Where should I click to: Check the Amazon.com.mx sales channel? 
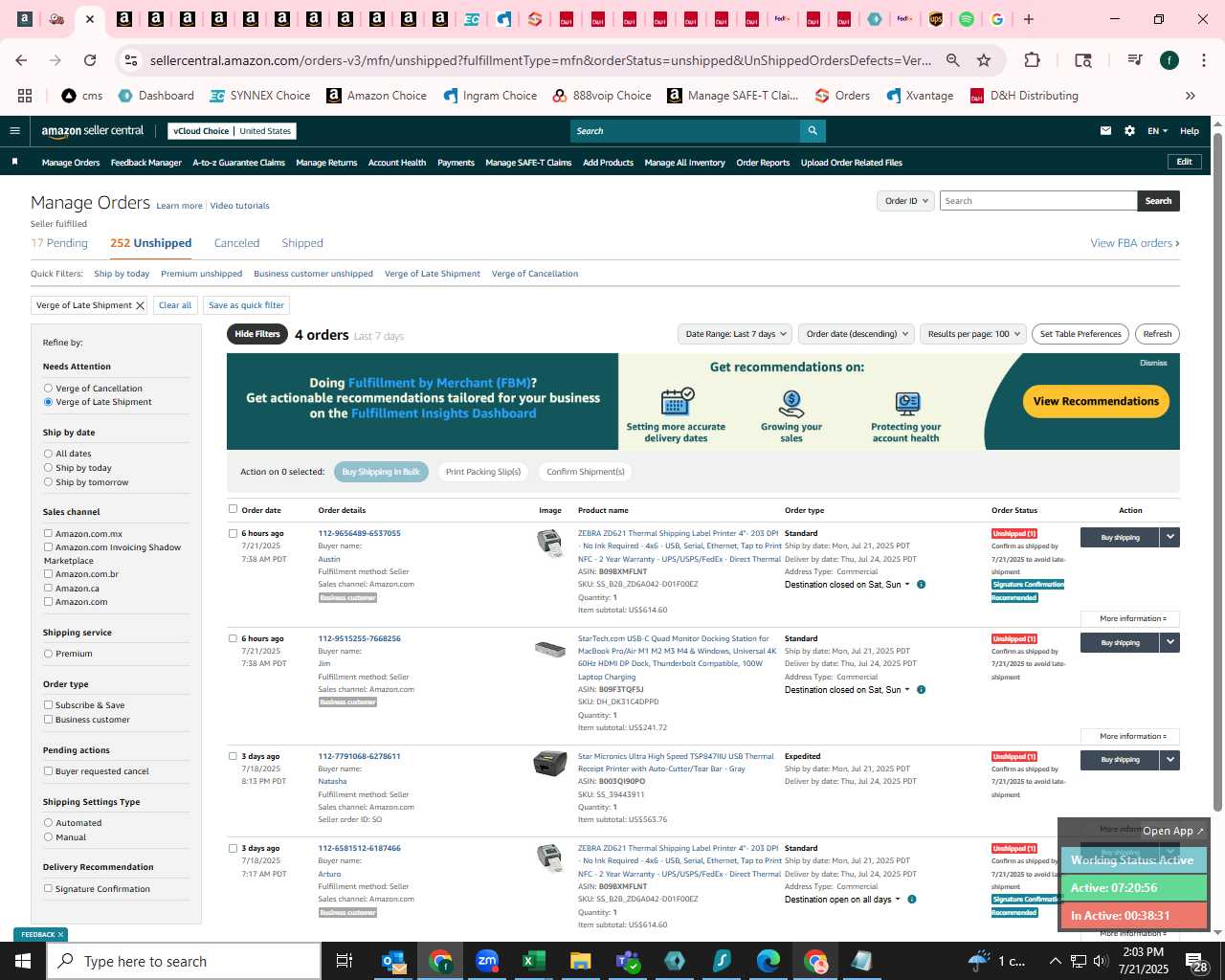[48, 534]
